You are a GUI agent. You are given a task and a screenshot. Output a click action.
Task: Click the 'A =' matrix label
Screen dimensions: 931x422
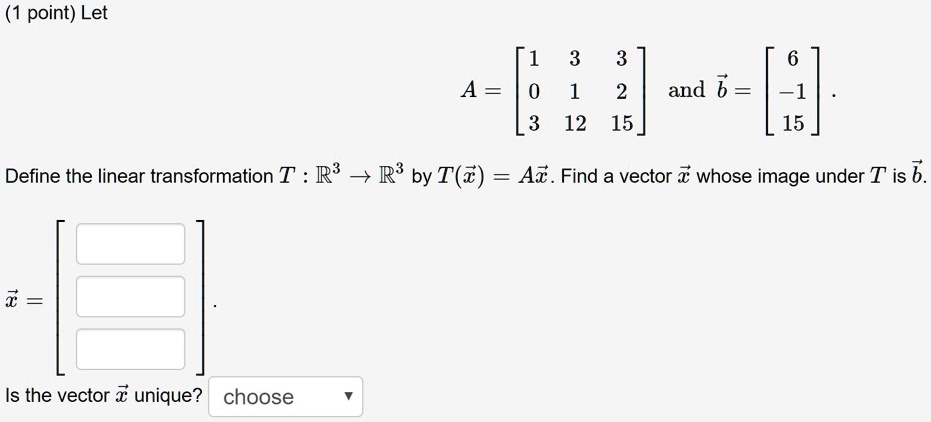click(482, 91)
